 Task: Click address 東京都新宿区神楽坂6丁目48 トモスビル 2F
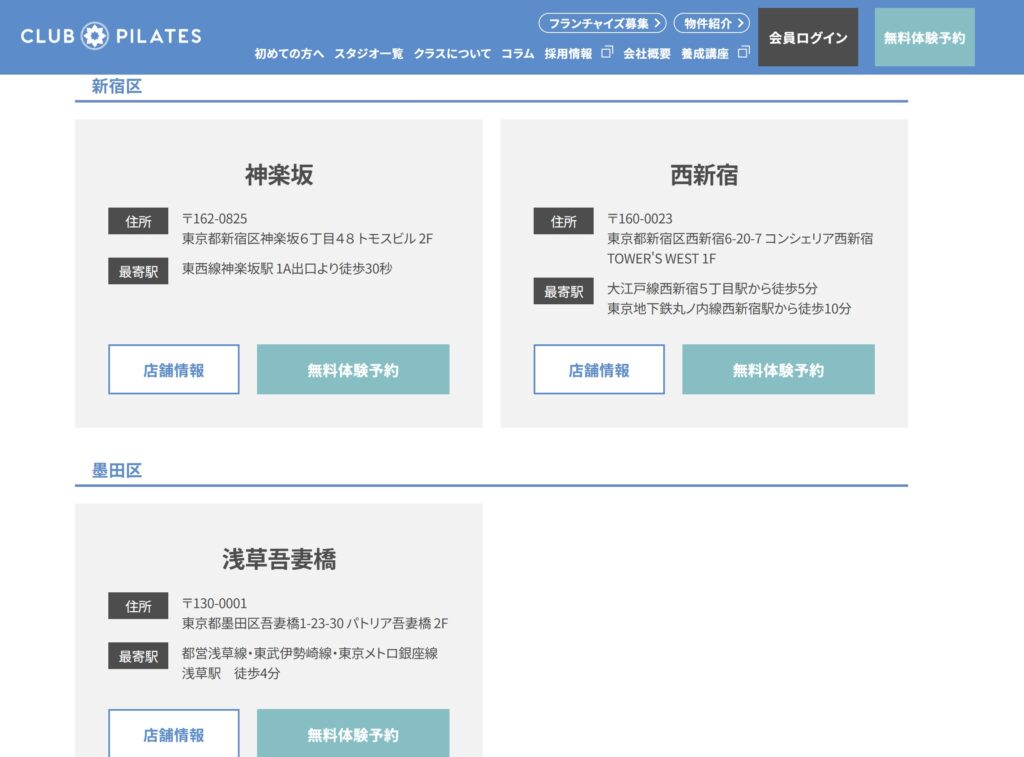[307, 239]
